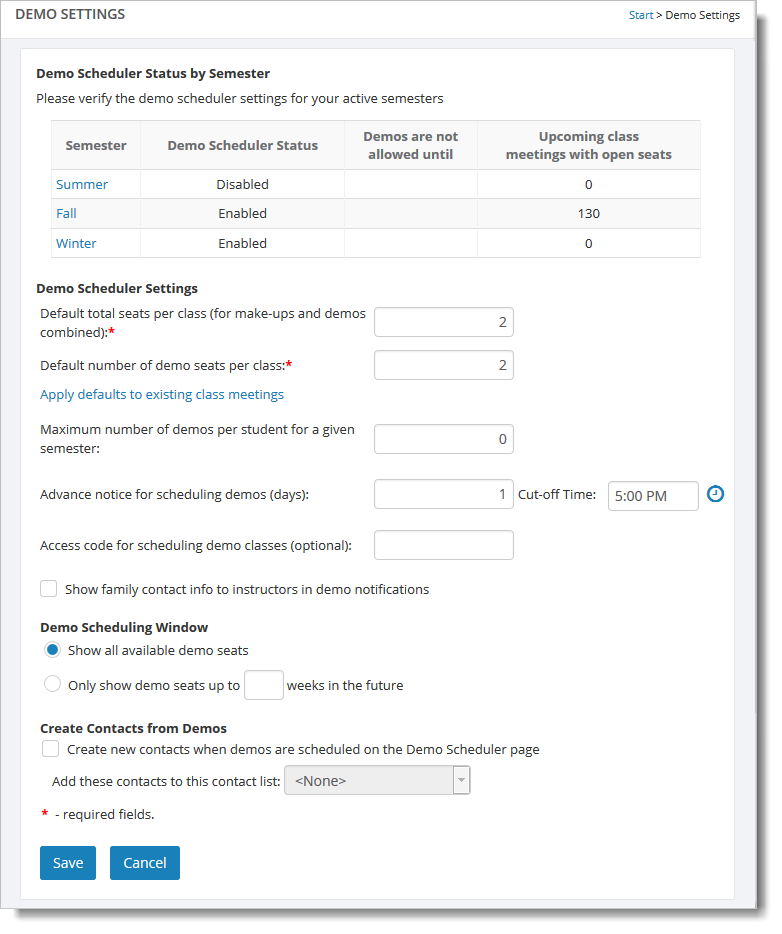Click the clock icon beside Cut-off Time
Image resolution: width=782 pixels, height=934 pixels.
click(x=715, y=494)
